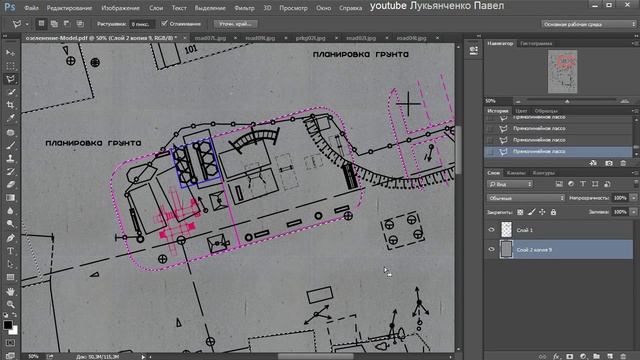Select the Rectangle shape tool
The height and width of the screenshot is (360, 640).
(11, 277)
